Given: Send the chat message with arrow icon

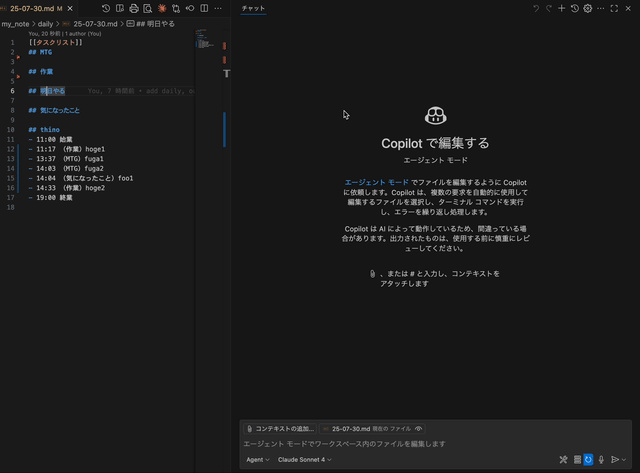Looking at the screenshot, I should coord(615,460).
